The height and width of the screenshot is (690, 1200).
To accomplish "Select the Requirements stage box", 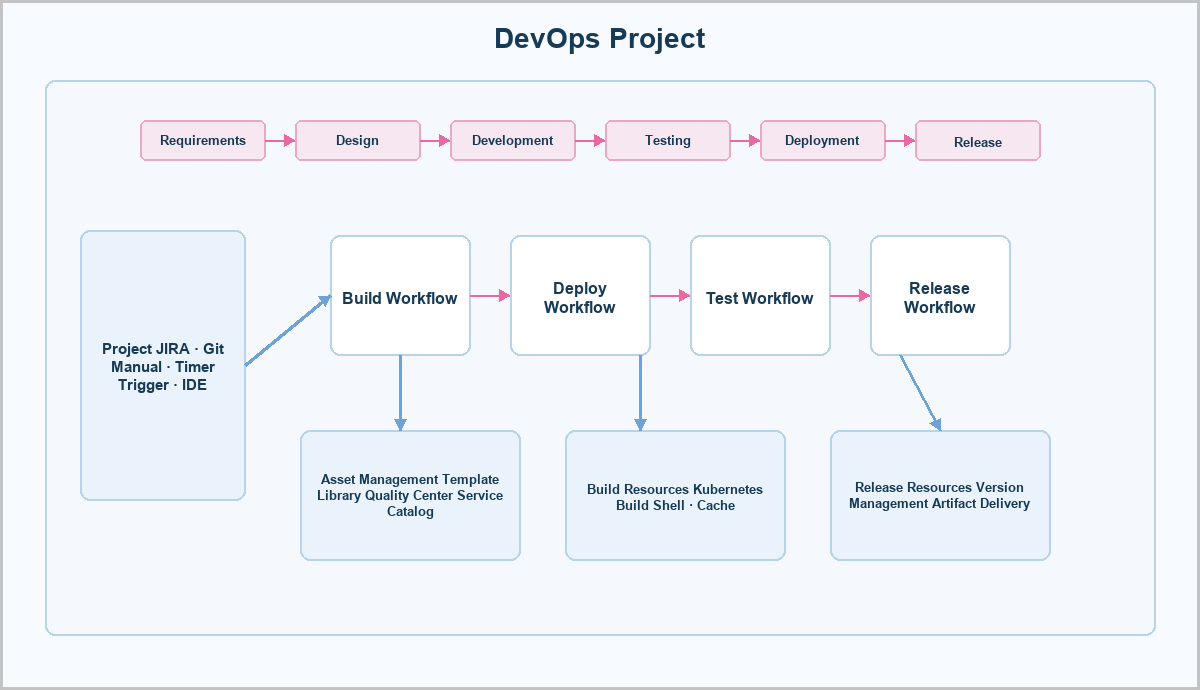I will click(x=203, y=141).
